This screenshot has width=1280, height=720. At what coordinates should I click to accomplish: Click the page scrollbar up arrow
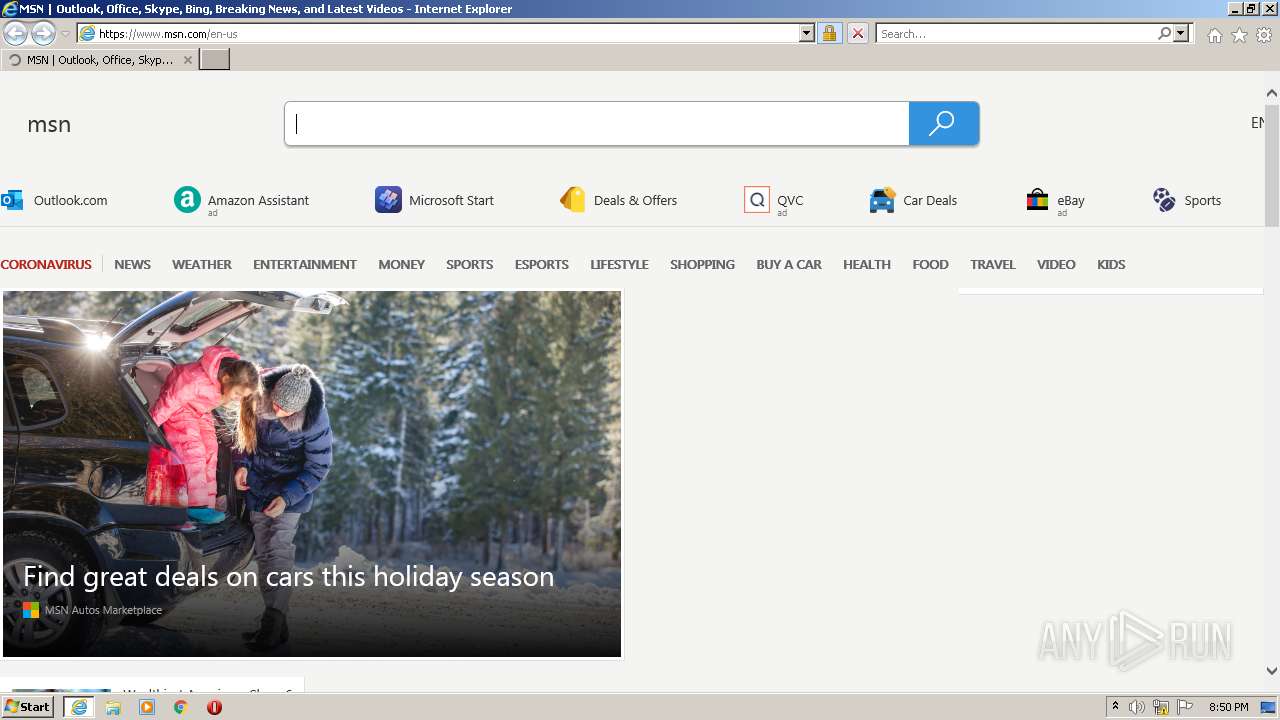1272,93
